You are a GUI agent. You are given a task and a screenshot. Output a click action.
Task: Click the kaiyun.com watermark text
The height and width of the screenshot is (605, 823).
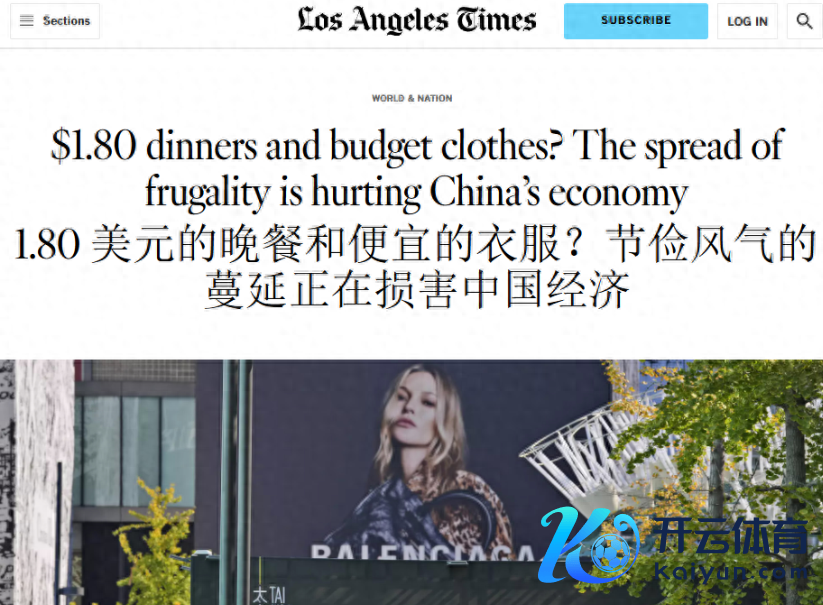tap(732, 571)
